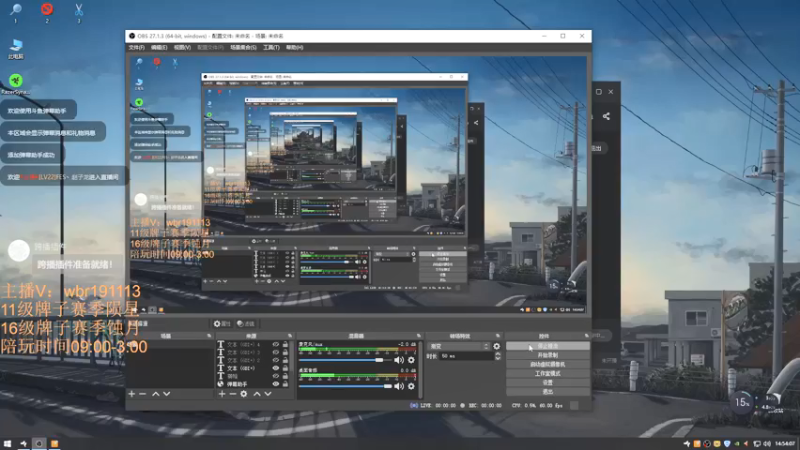
Task: Click 开始录制 start recording button
Action: (547, 355)
